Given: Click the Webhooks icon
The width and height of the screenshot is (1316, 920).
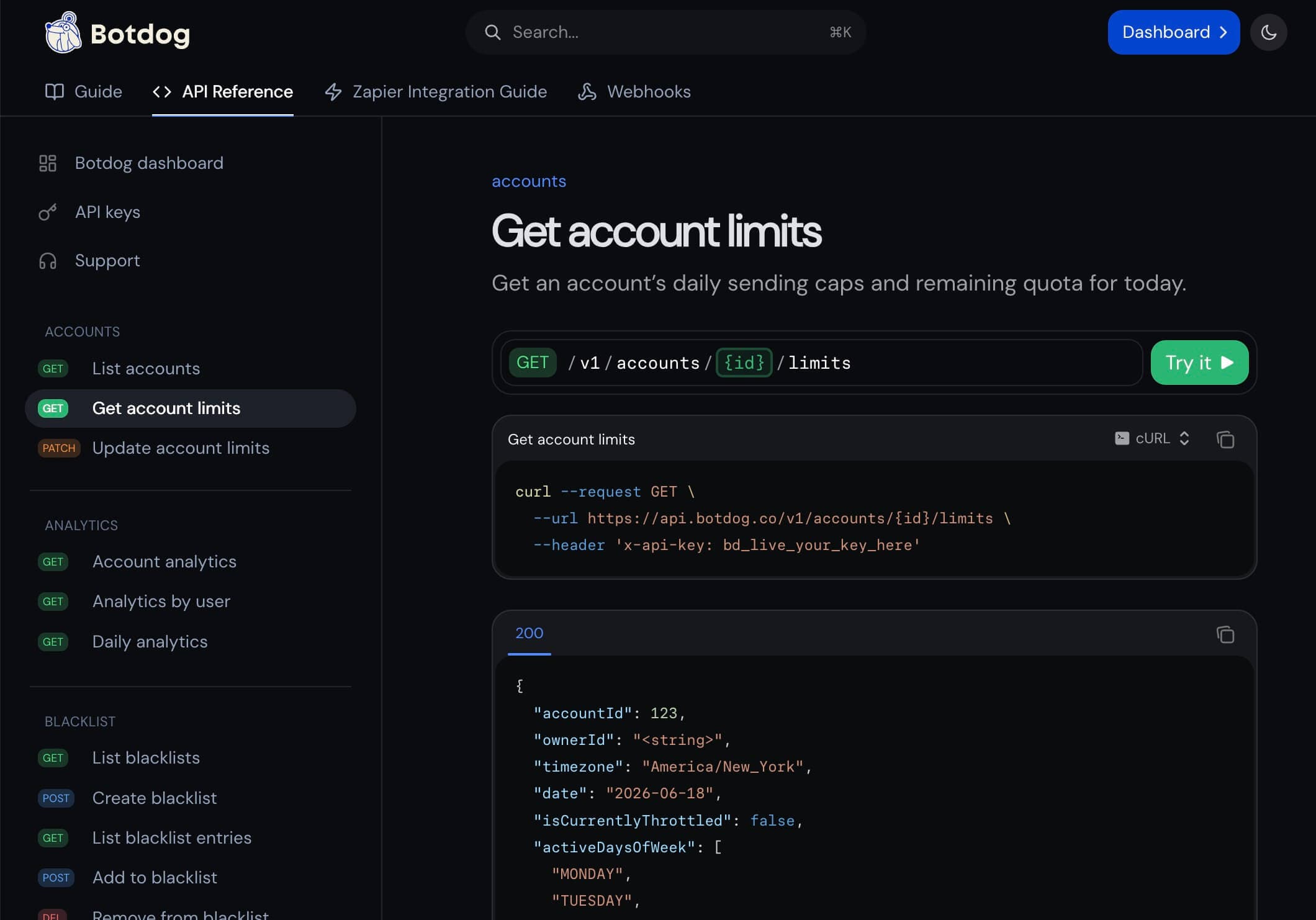Looking at the screenshot, I should 587,92.
